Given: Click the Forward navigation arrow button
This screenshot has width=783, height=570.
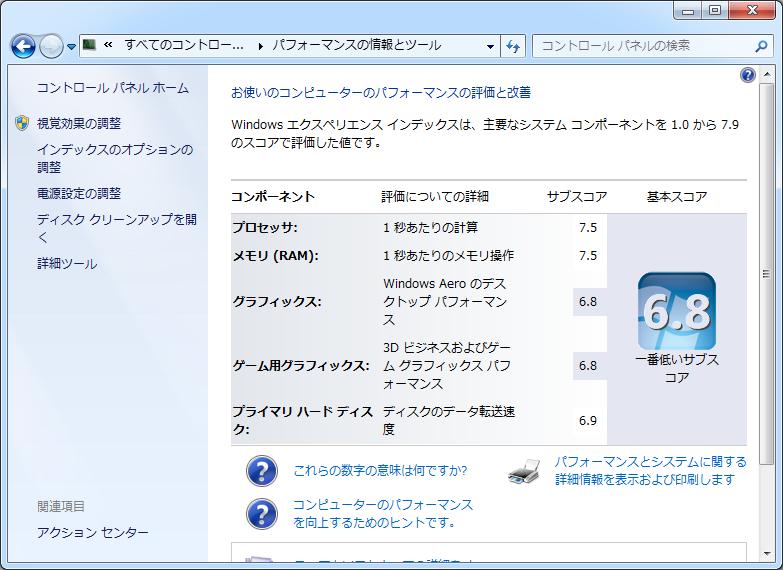Looking at the screenshot, I should click(51, 47).
